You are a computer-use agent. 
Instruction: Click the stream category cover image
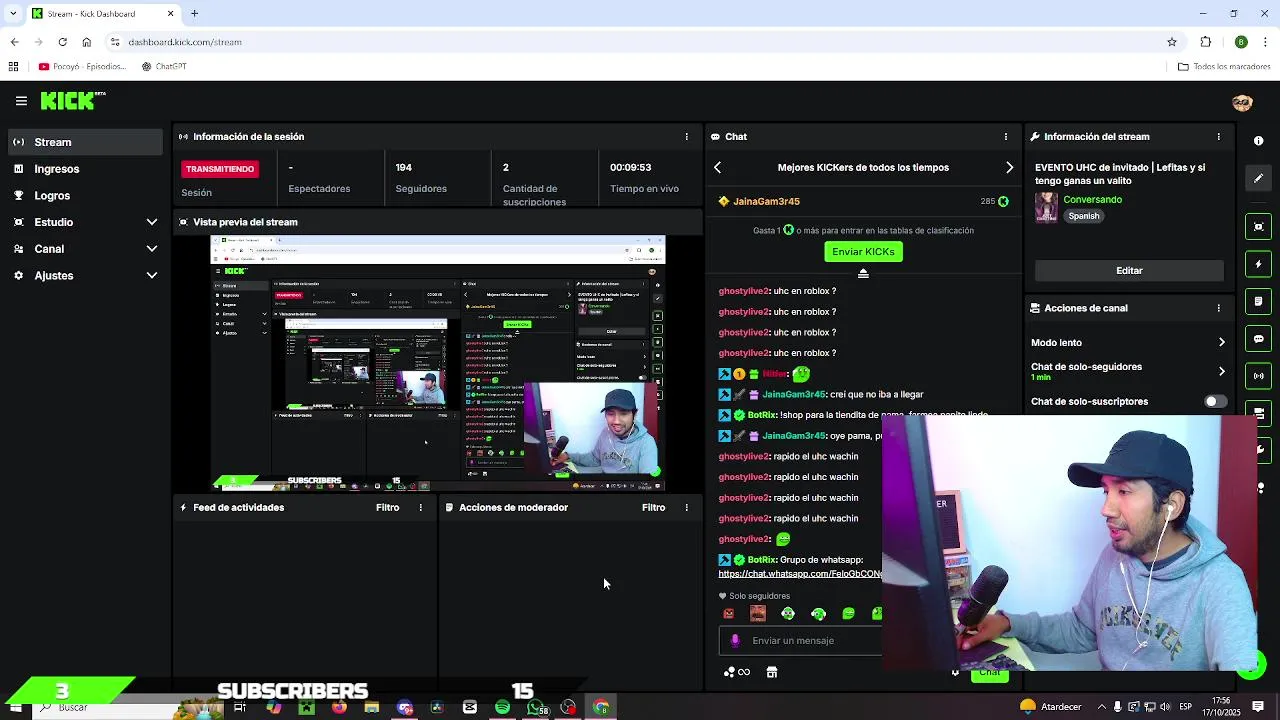click(x=1046, y=207)
